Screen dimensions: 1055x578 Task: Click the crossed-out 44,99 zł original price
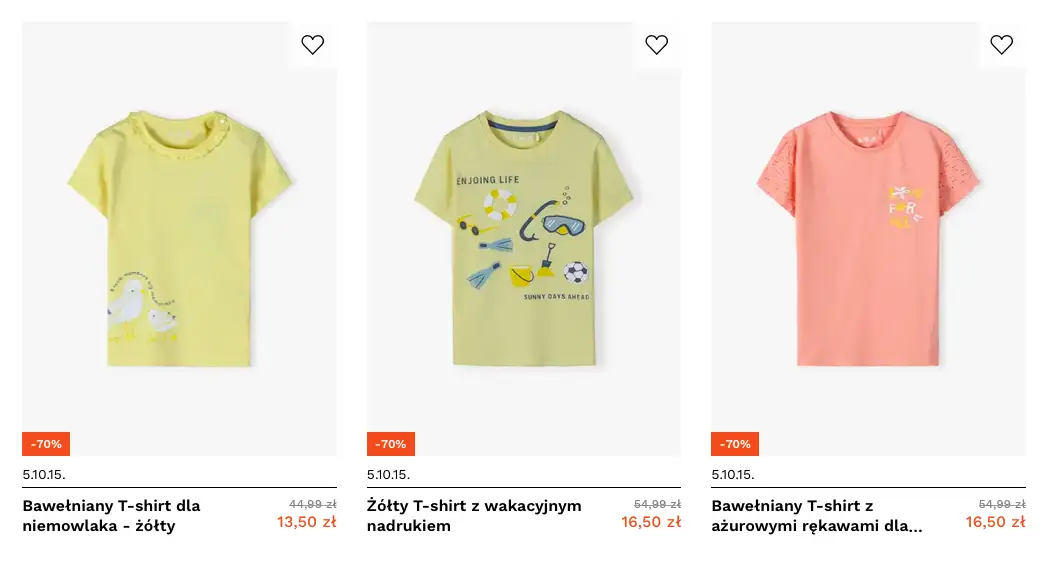312,504
